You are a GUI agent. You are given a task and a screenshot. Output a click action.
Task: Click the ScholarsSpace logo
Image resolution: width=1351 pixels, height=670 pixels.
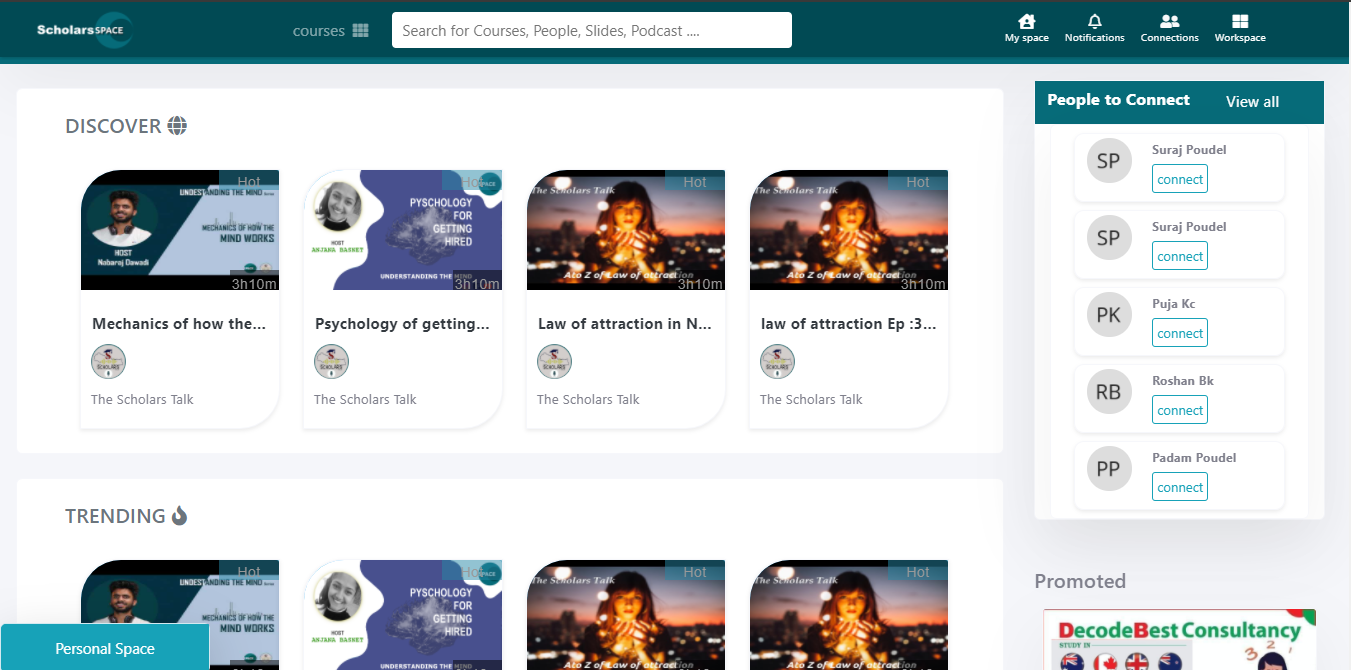point(84,30)
